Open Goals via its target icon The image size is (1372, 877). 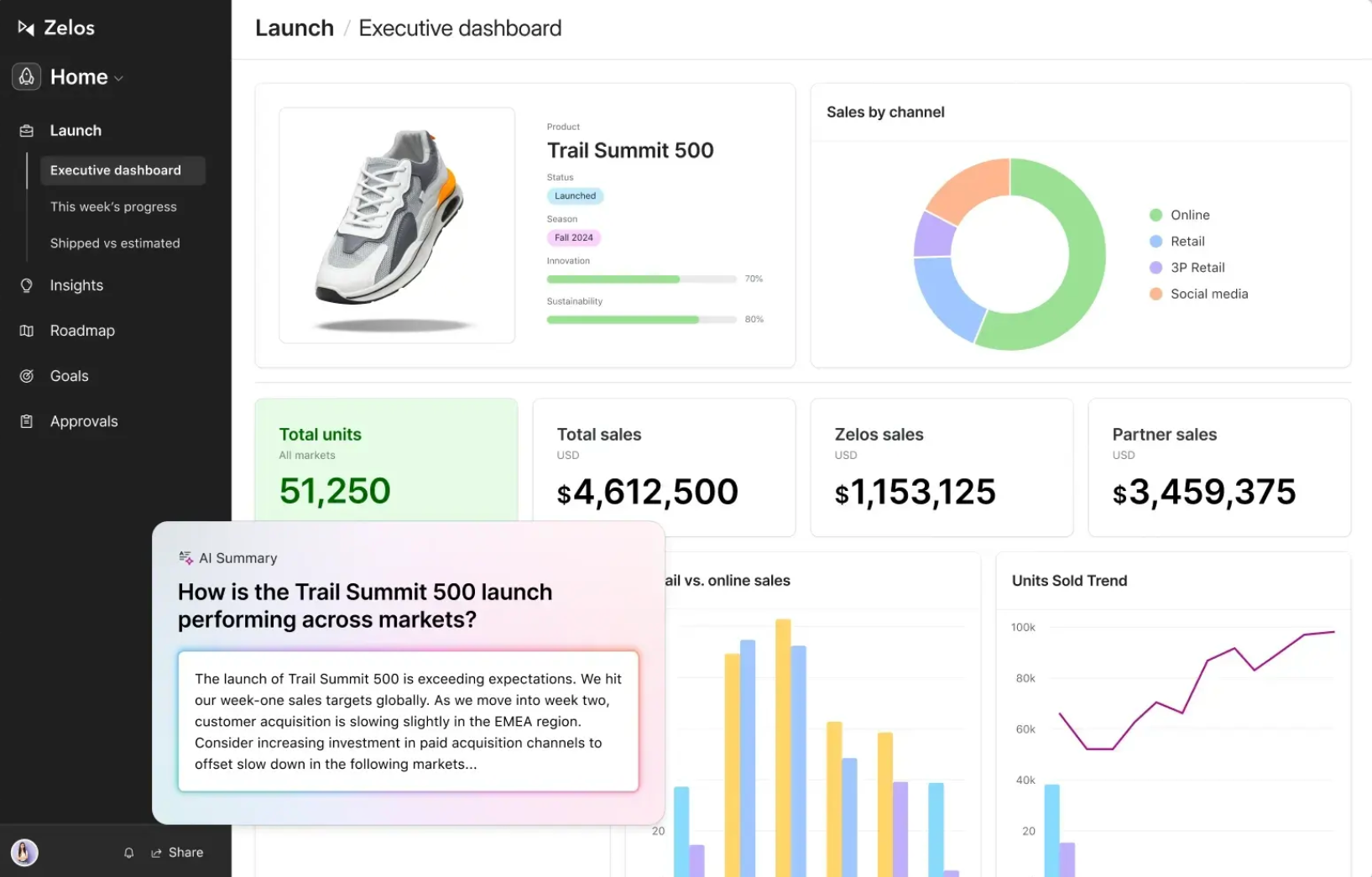(x=26, y=375)
